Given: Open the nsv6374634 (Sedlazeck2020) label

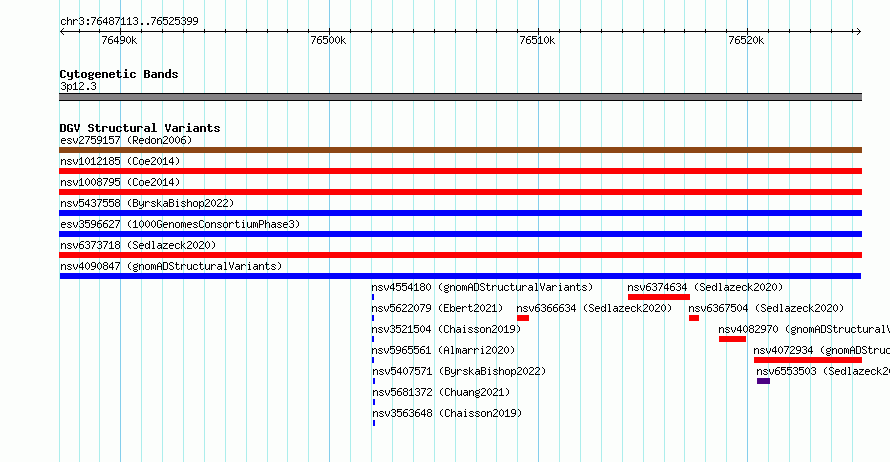Looking at the screenshot, I should [x=705, y=287].
